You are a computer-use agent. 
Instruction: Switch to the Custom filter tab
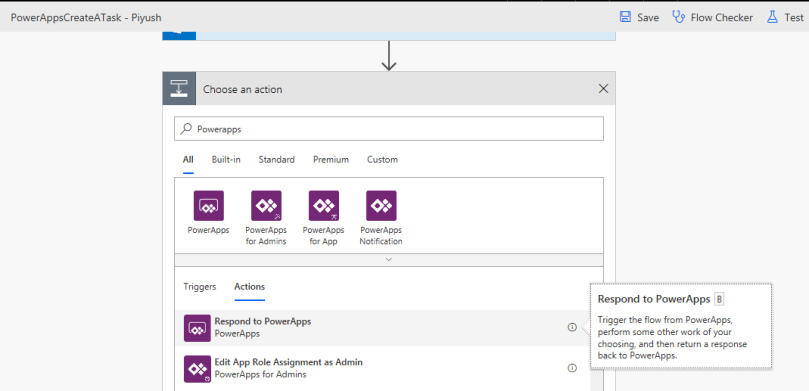point(382,159)
